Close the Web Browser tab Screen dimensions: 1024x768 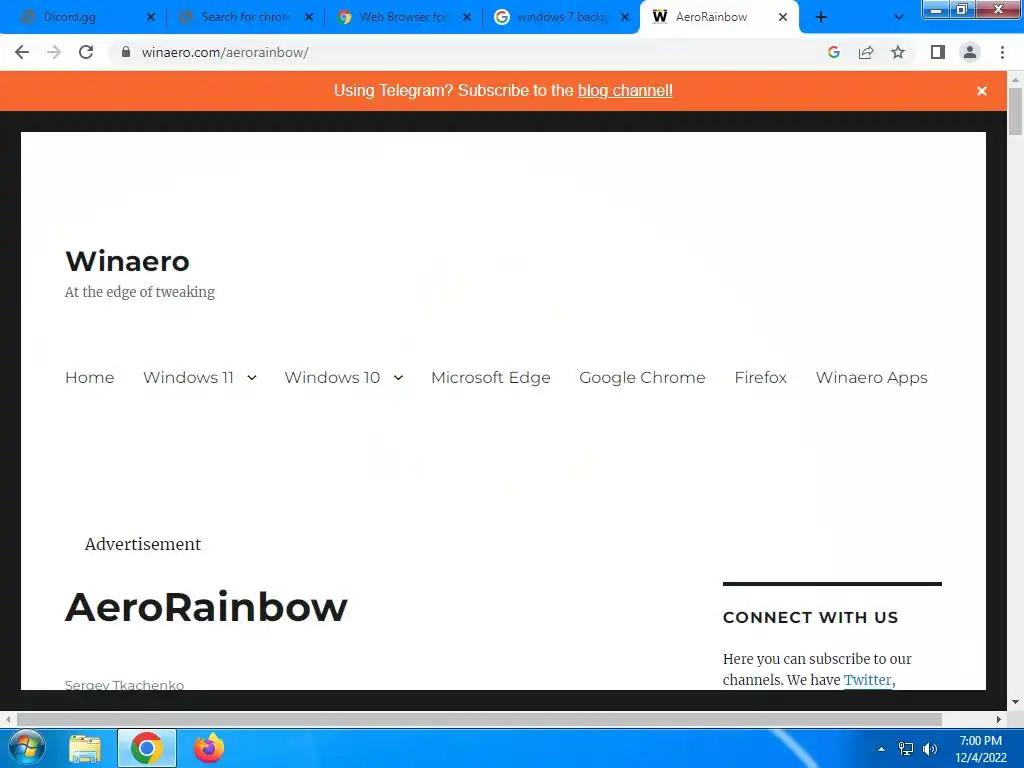click(x=467, y=18)
